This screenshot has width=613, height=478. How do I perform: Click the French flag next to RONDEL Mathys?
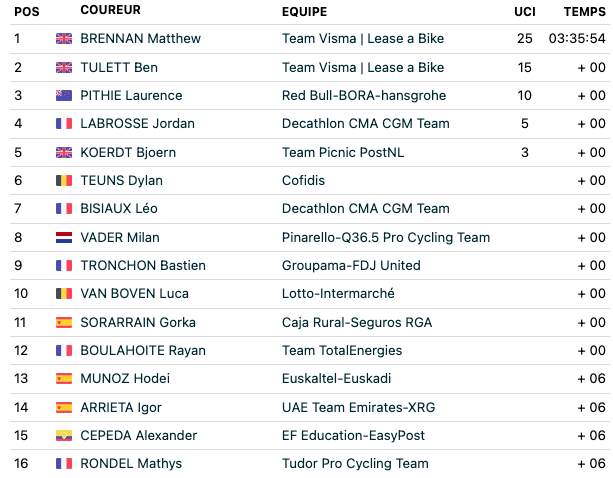[64, 464]
